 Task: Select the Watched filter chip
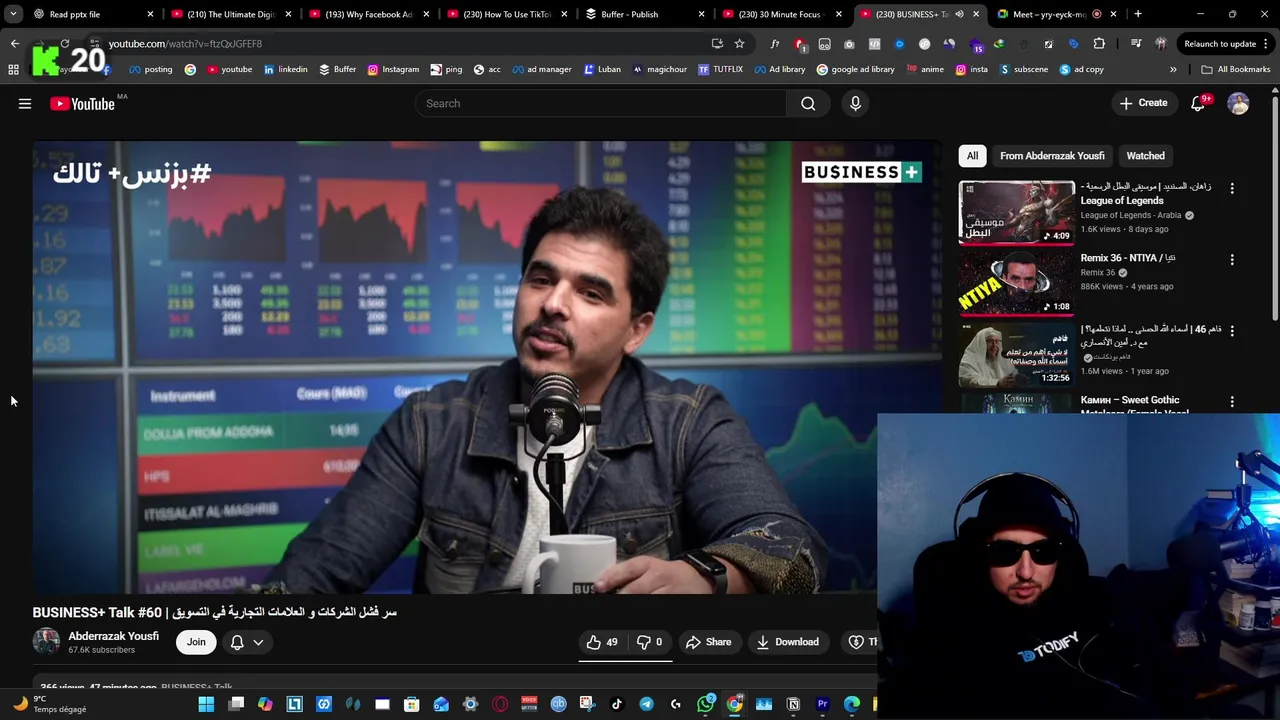[x=1145, y=156]
